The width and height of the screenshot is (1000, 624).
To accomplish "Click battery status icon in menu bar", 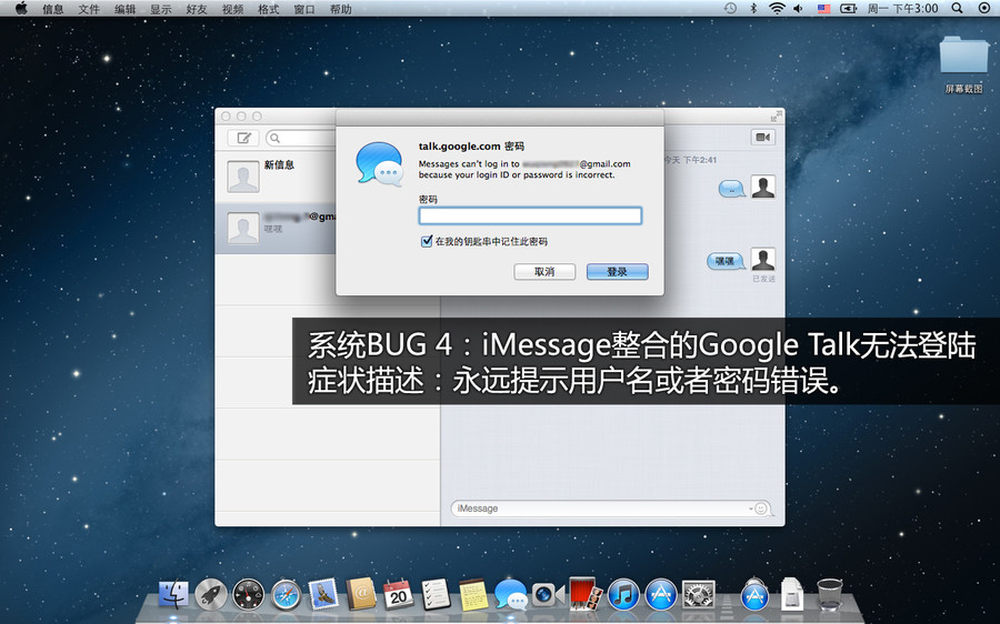I will (x=848, y=8).
